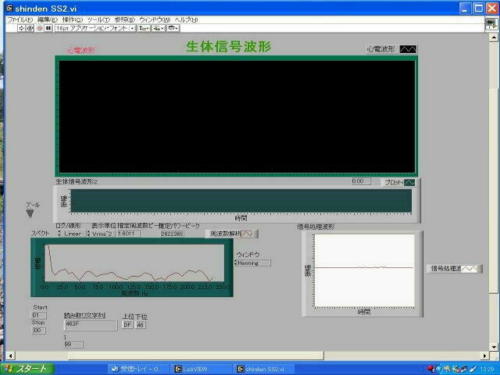Open the Align Objects toolbar menu
Screen dimensions: 500x375
(x=144, y=28)
